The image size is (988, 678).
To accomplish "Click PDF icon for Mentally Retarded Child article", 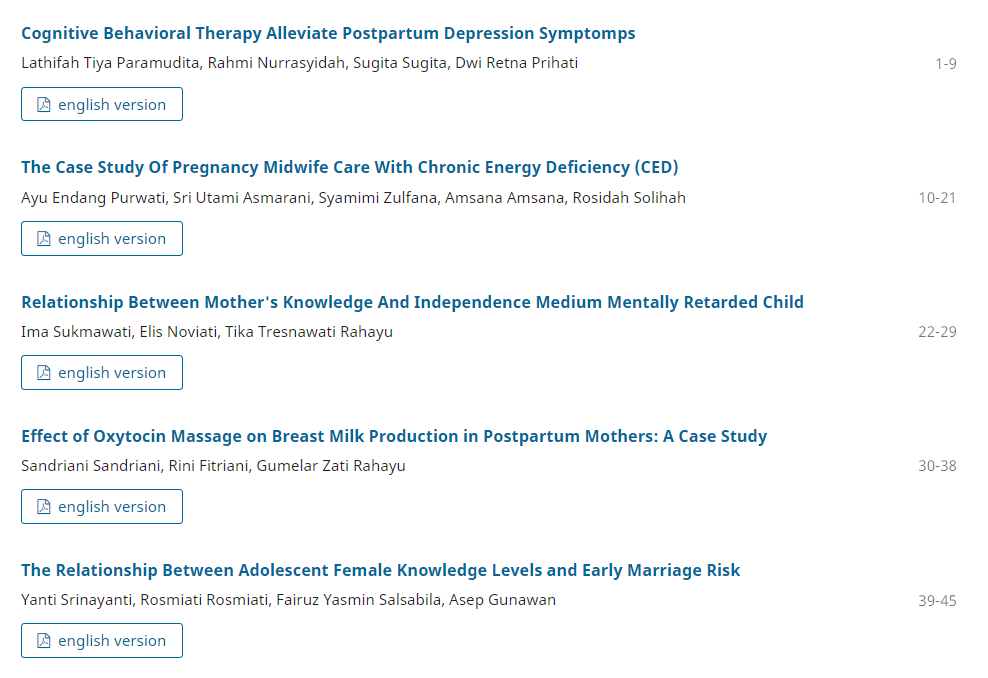I will [x=44, y=373].
